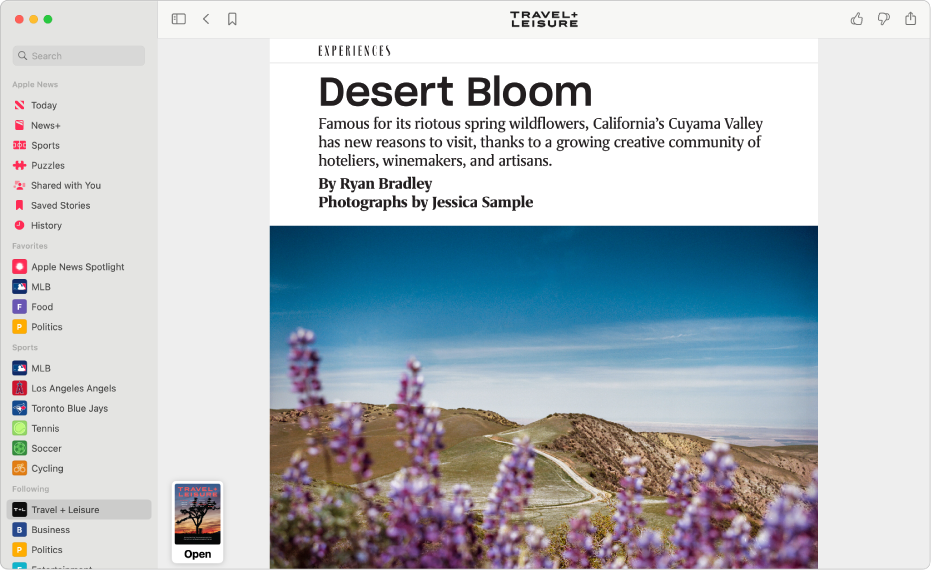The image size is (932, 572).
Task: Click the MLB icon under Sports section
Action: click(20, 368)
